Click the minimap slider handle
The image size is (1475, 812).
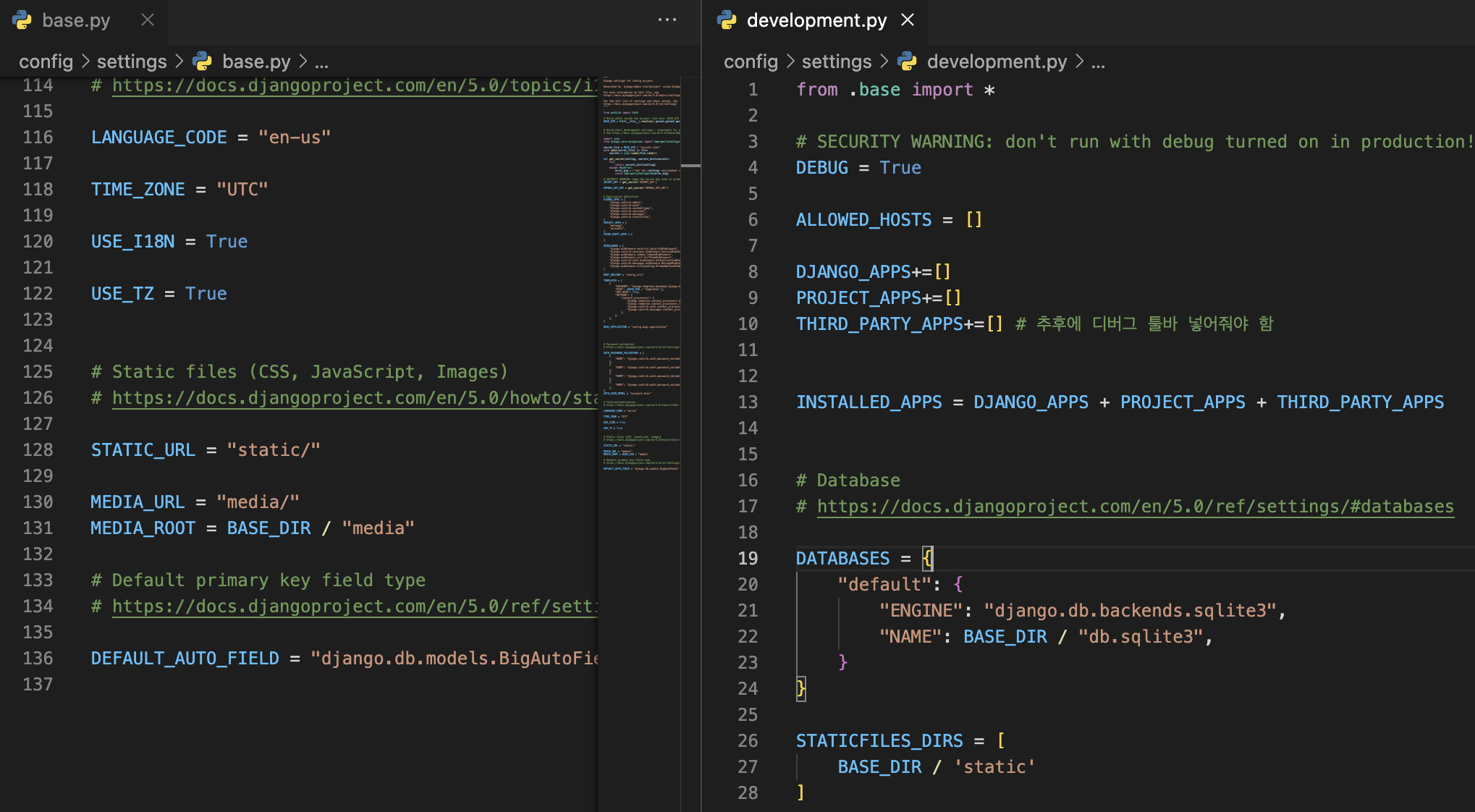pyautogui.click(x=690, y=166)
